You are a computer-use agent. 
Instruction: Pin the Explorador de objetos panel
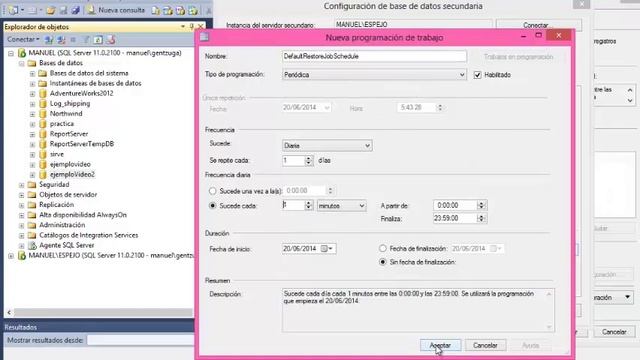pos(191,27)
